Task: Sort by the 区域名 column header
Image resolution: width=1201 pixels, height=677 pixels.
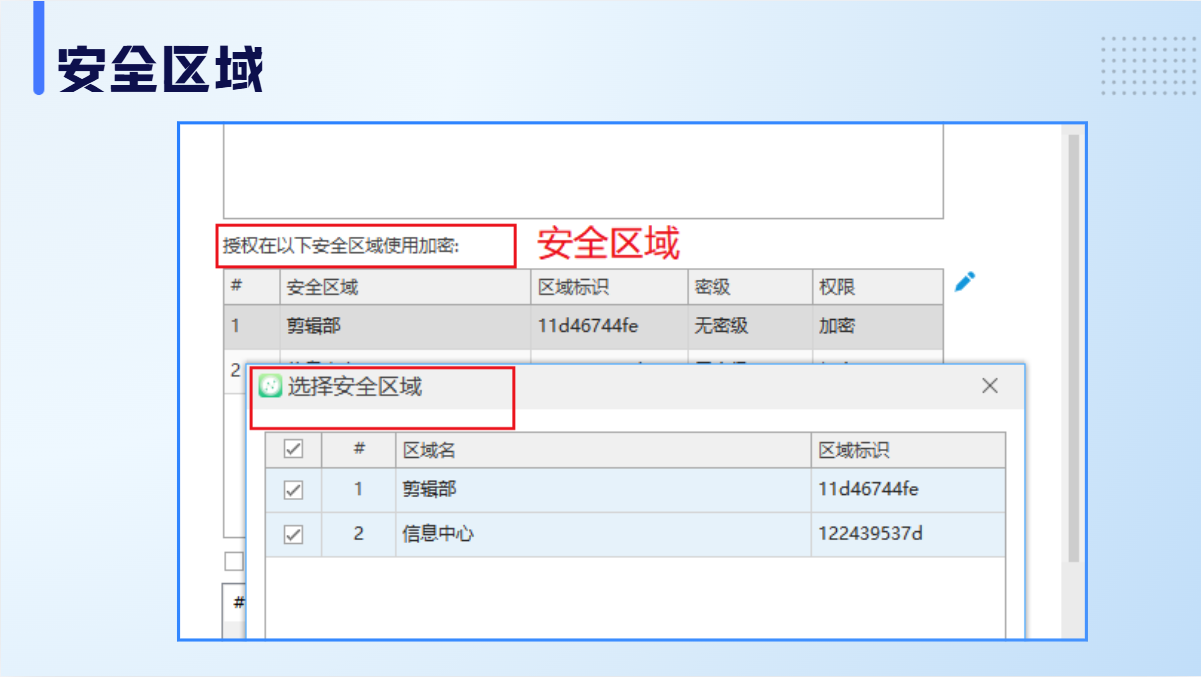Action: 429,450
